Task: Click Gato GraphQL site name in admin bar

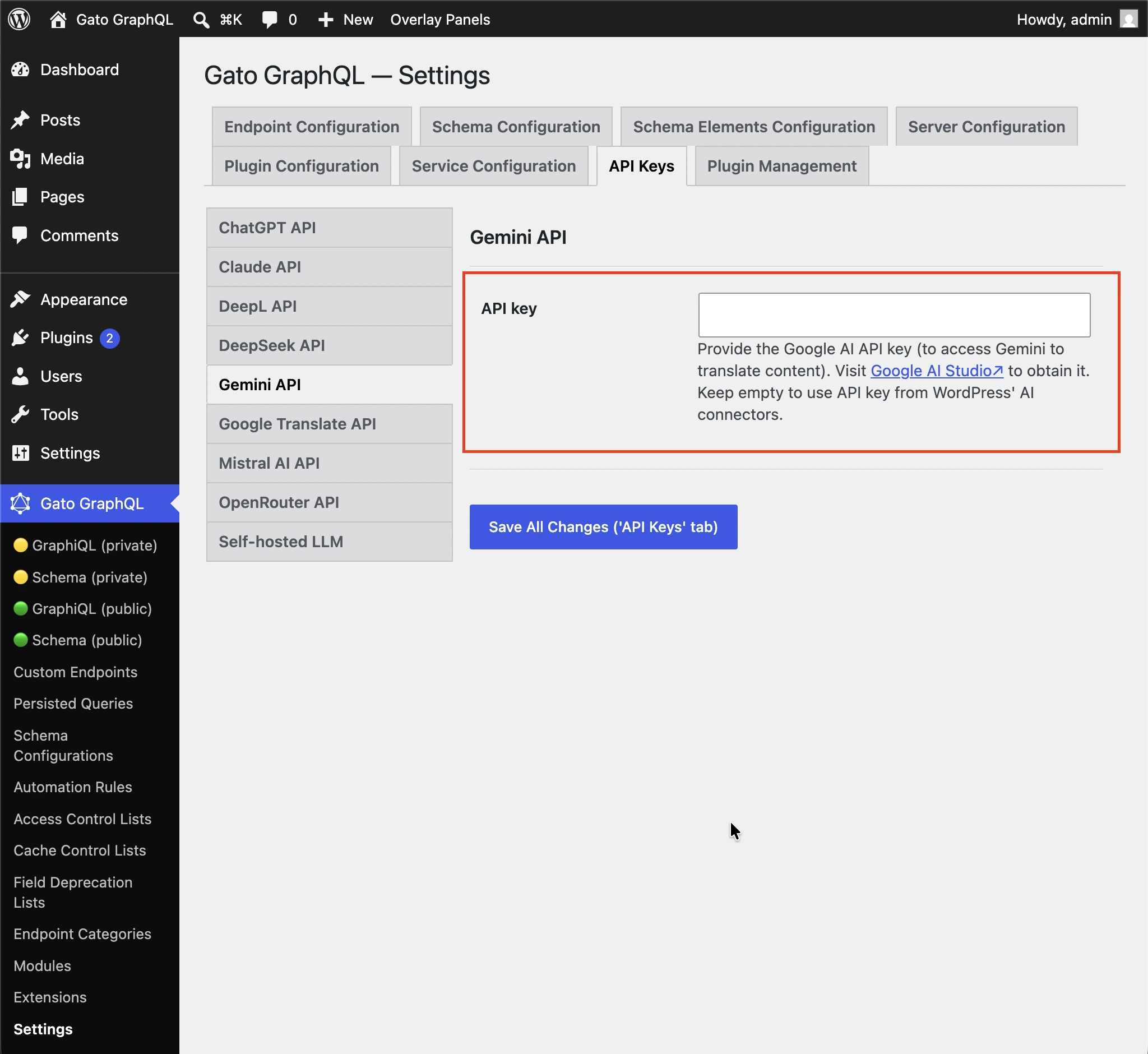Action: (124, 20)
